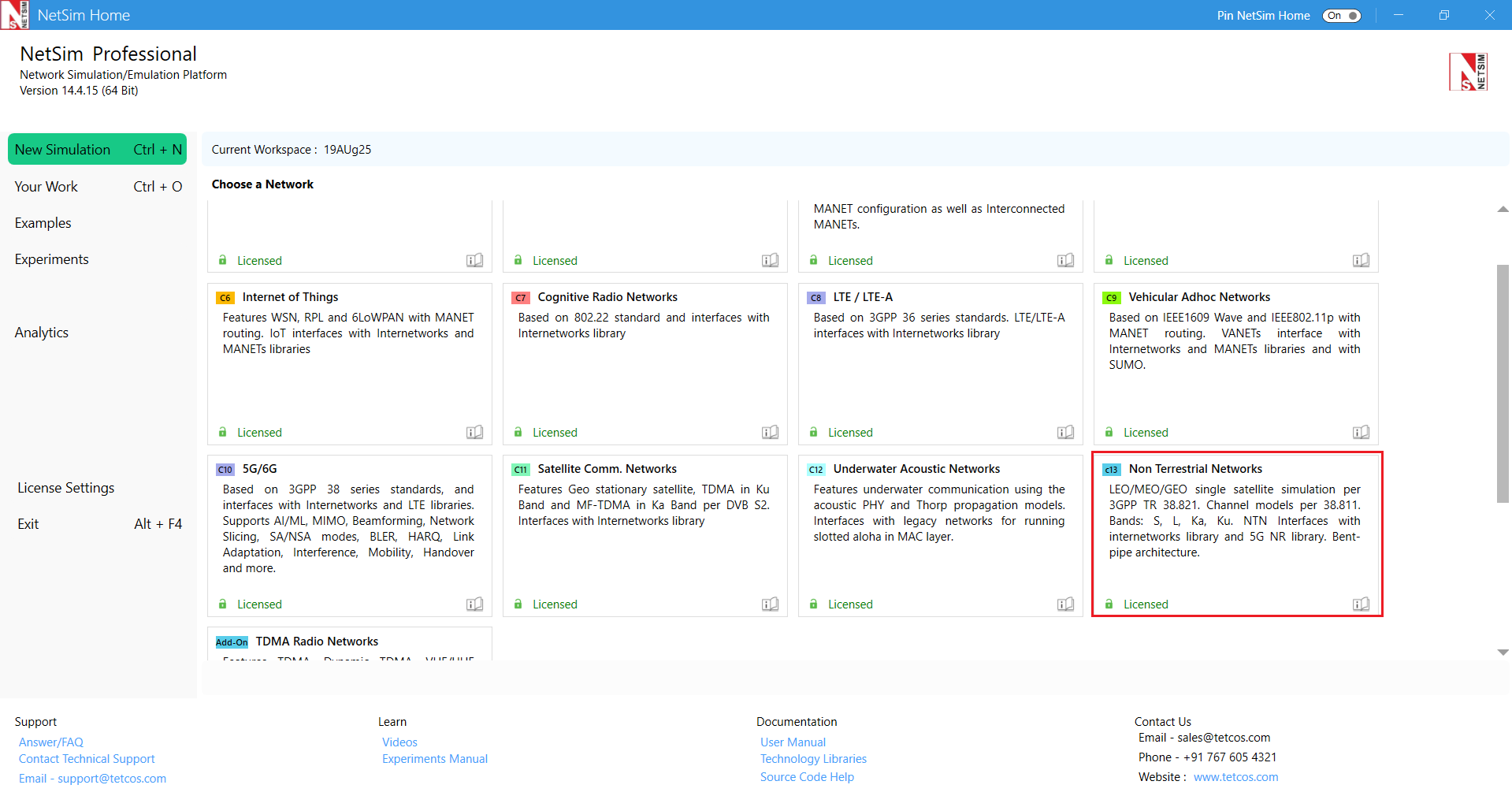This screenshot has height=796, width=1512.
Task: Open Vehicular Adhoc Networks help book icon
Action: [1361, 432]
